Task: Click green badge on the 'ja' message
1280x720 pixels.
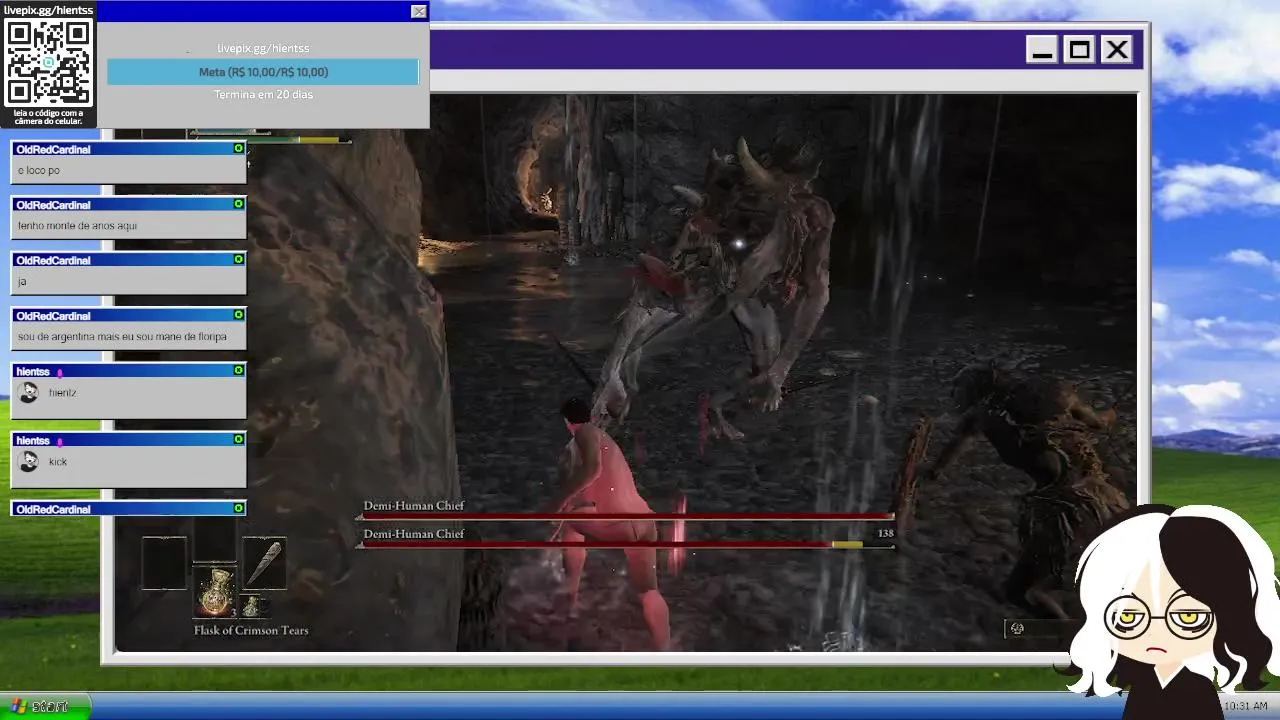Action: point(238,259)
